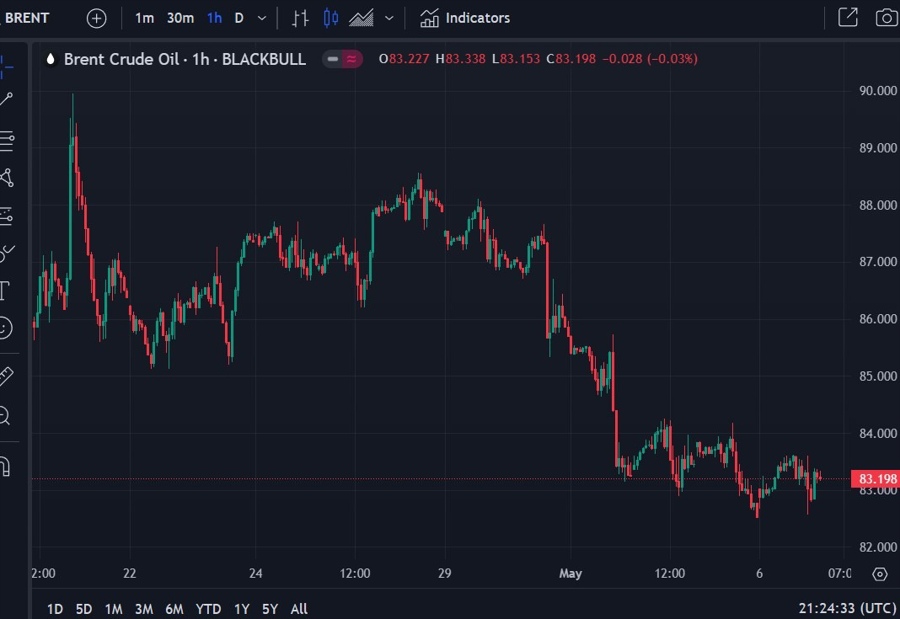The height and width of the screenshot is (619, 900).
Task: Click the oil drop symbol logo
Action: [51, 59]
